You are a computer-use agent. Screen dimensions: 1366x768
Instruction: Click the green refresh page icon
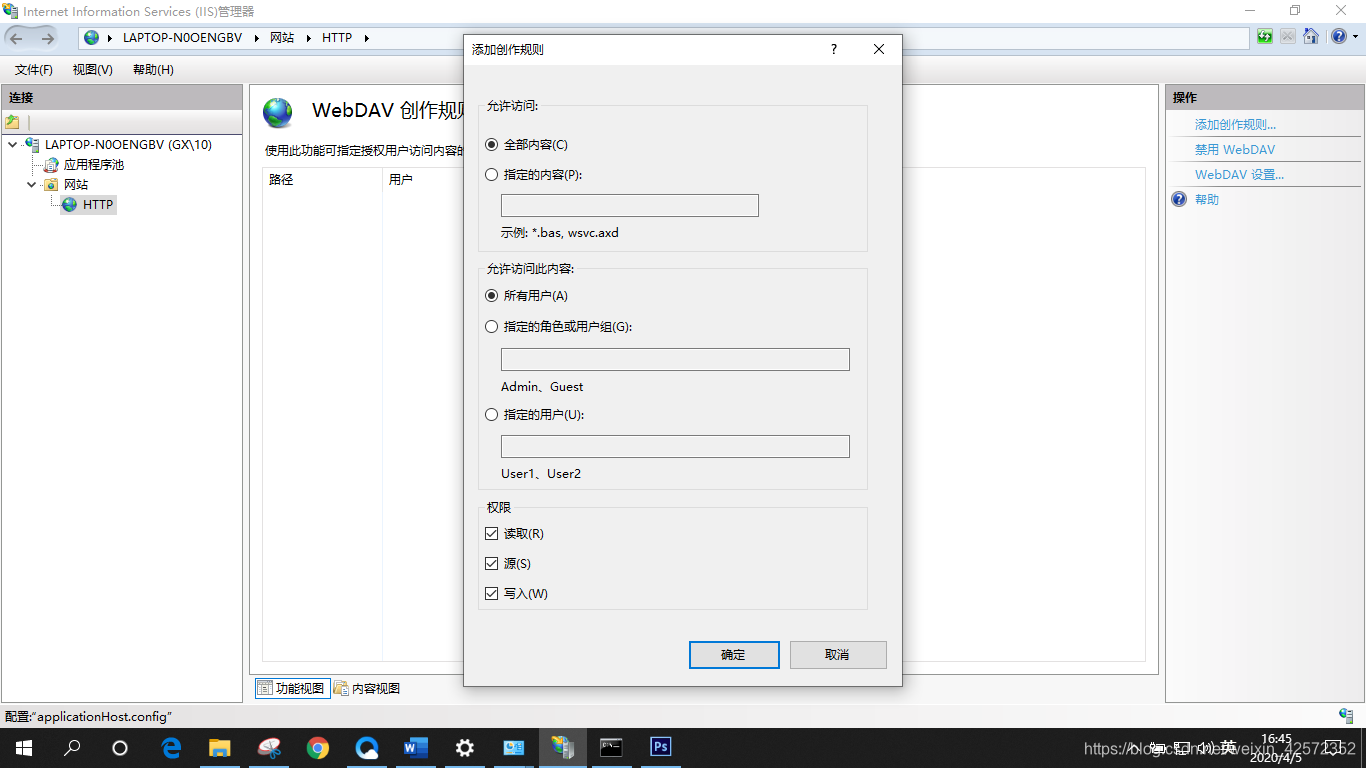click(x=1265, y=37)
